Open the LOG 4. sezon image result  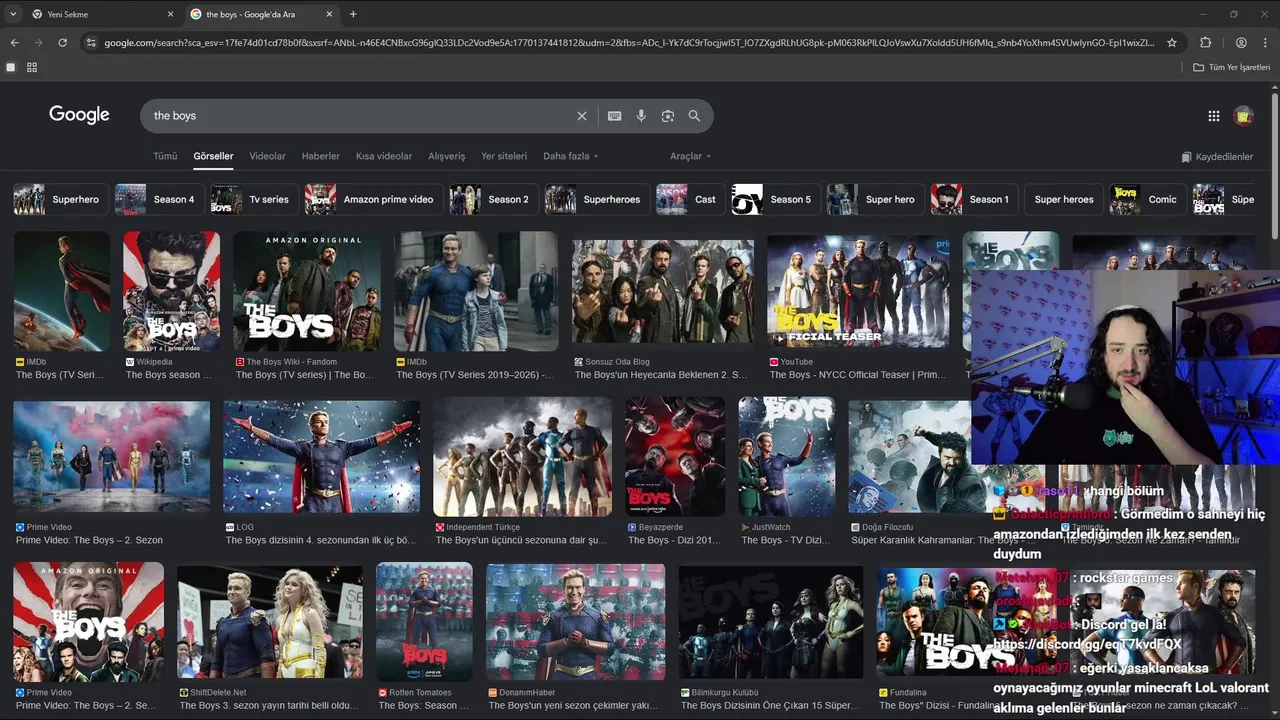(321, 456)
